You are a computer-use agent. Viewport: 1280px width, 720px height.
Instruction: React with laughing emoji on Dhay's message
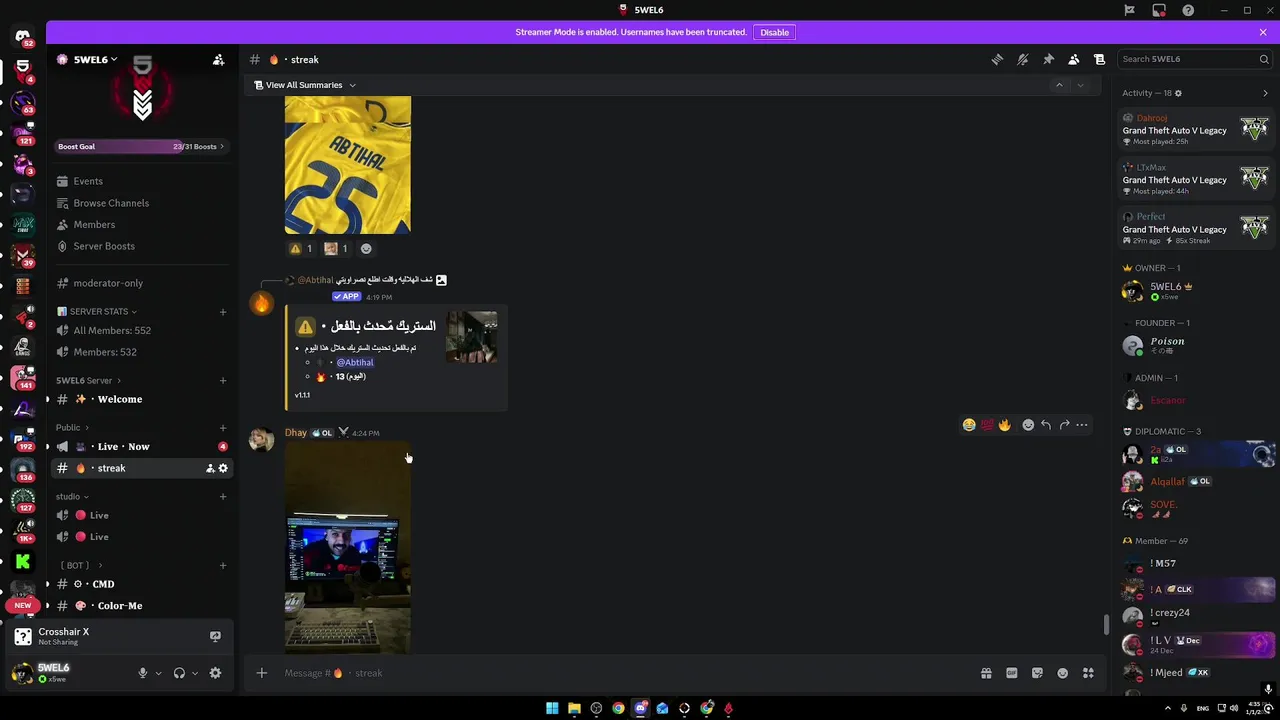click(969, 425)
